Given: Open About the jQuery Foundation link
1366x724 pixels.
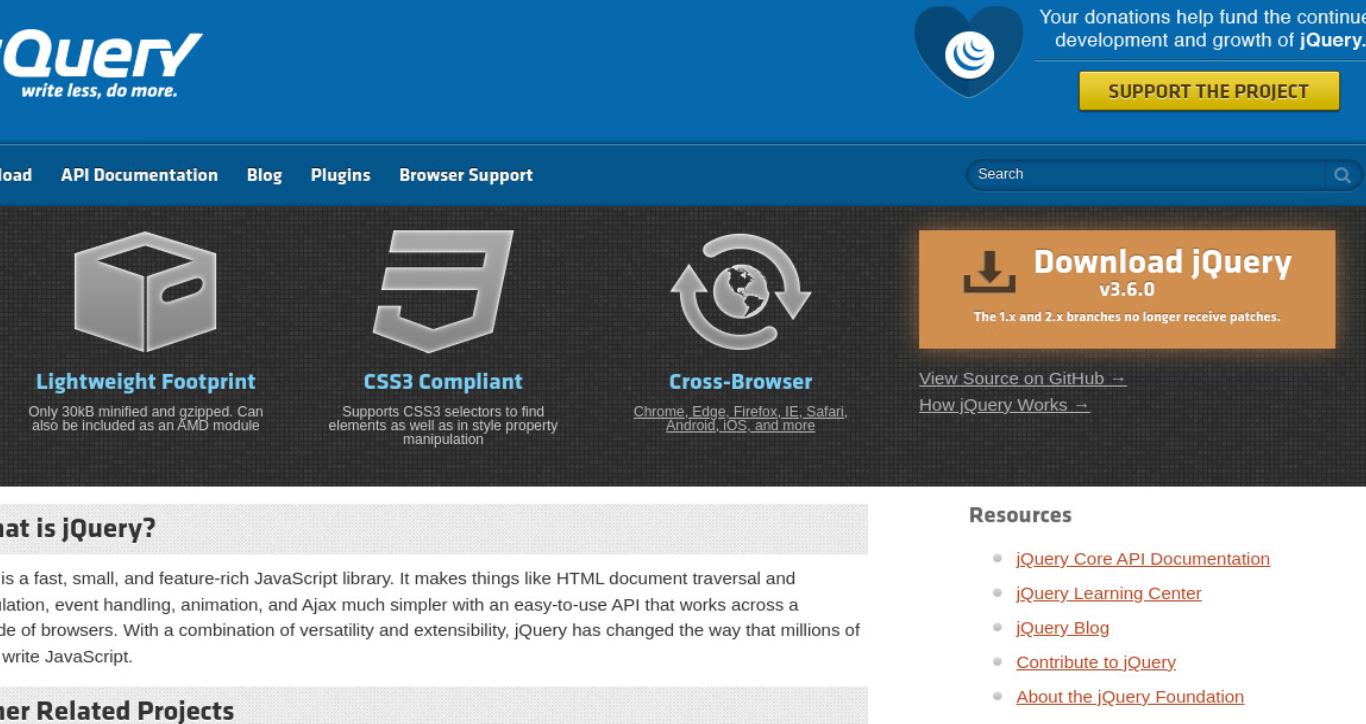Looking at the screenshot, I should 1130,697.
